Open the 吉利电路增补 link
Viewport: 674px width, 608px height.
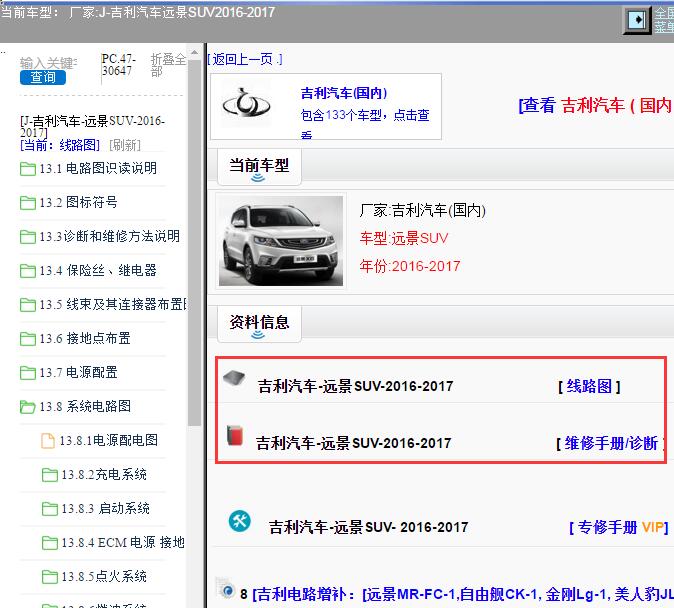pyautogui.click(x=463, y=595)
